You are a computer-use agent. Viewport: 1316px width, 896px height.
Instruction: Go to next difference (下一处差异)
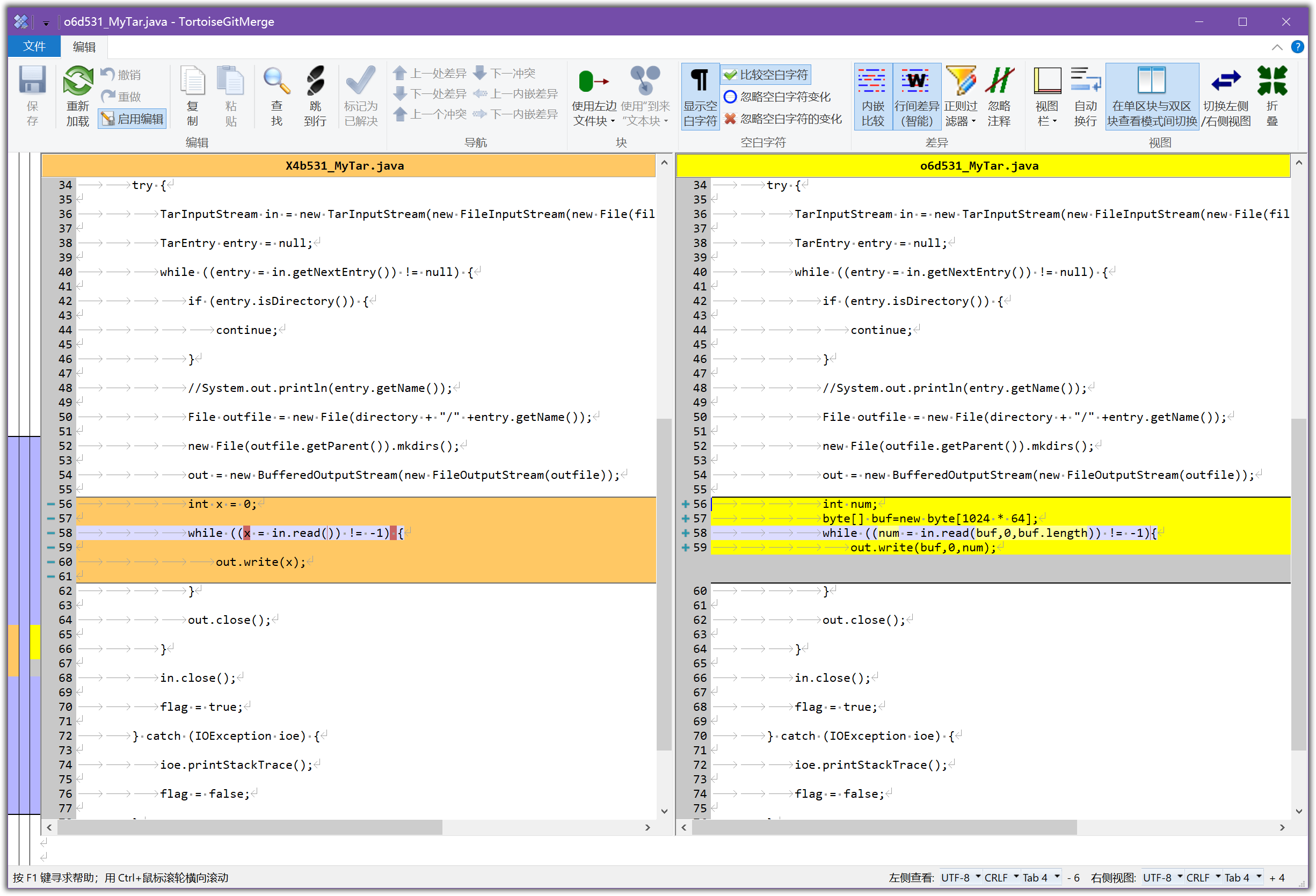430,93
